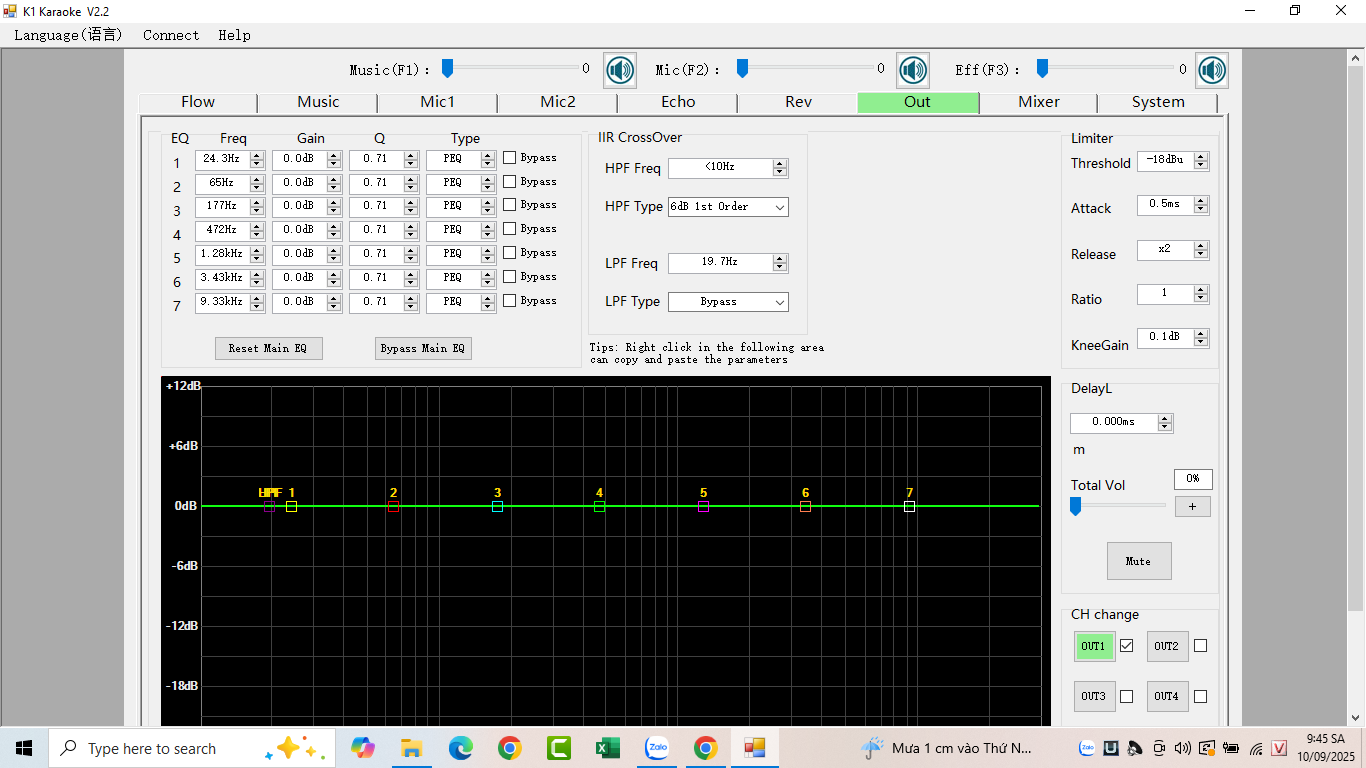Screen dimensions: 1366x768
Task: Click the Mic(F2) speaker icon
Action: 912,70
